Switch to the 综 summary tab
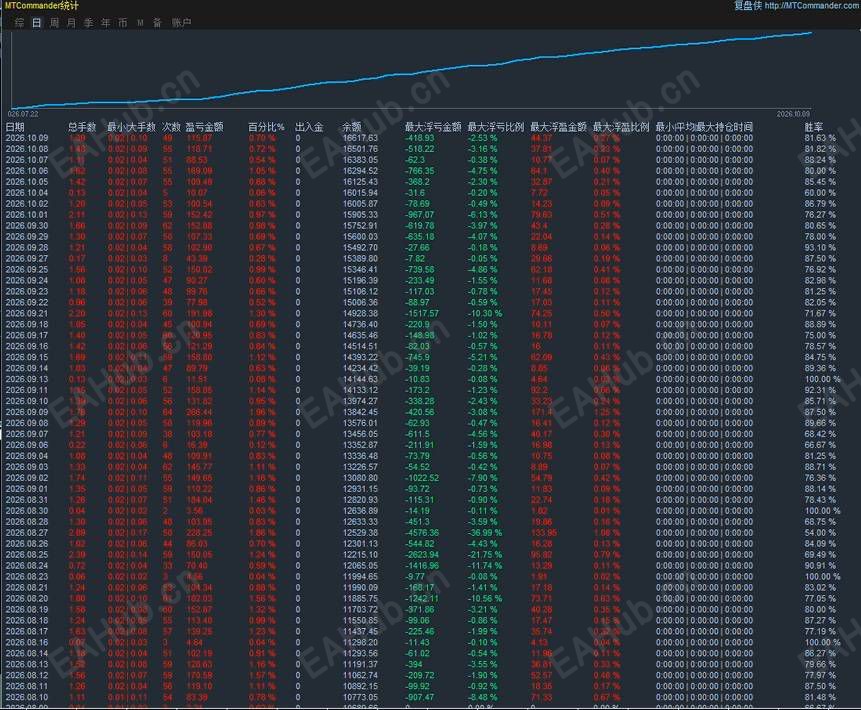The height and width of the screenshot is (710, 861). pyautogui.click(x=20, y=23)
